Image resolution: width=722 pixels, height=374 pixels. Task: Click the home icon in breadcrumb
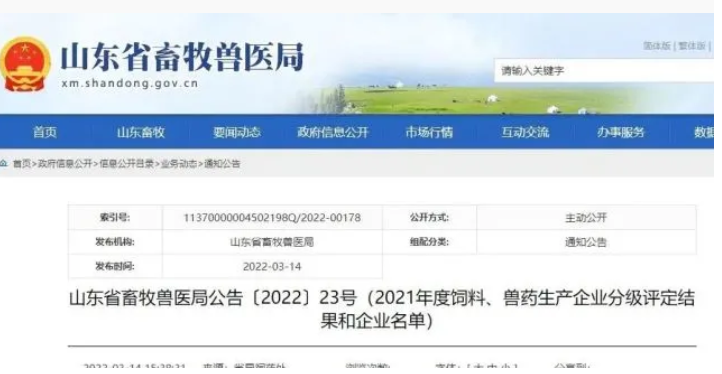click(x=4, y=164)
